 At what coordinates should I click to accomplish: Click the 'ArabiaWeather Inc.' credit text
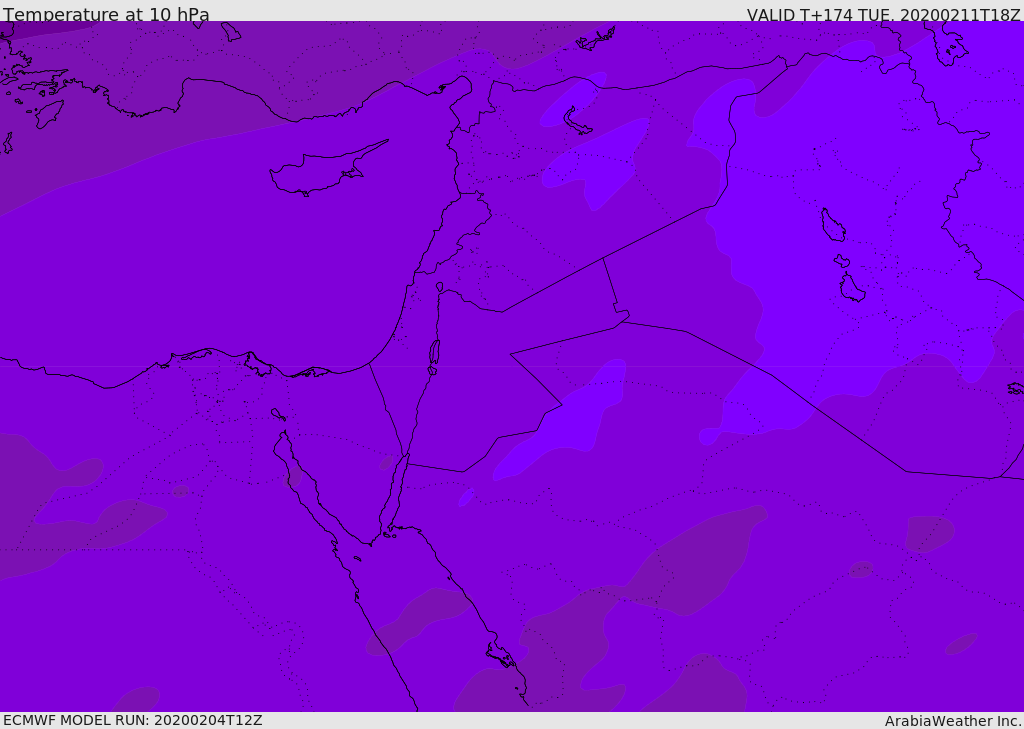click(x=953, y=721)
